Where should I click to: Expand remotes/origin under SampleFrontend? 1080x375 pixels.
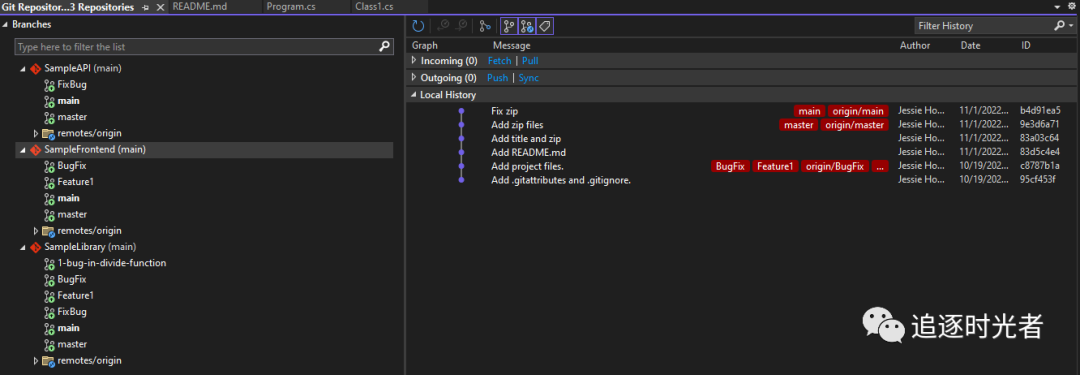(x=36, y=231)
